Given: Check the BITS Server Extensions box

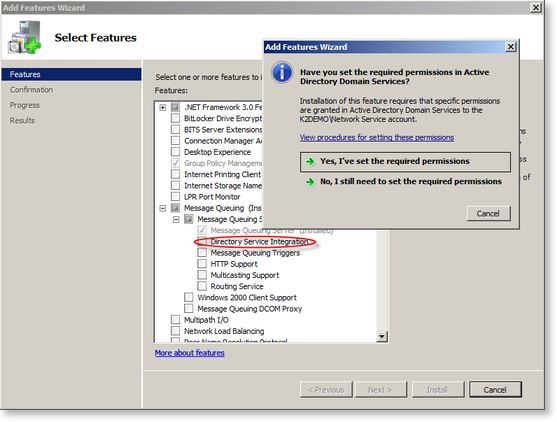Looking at the screenshot, I should [175, 129].
